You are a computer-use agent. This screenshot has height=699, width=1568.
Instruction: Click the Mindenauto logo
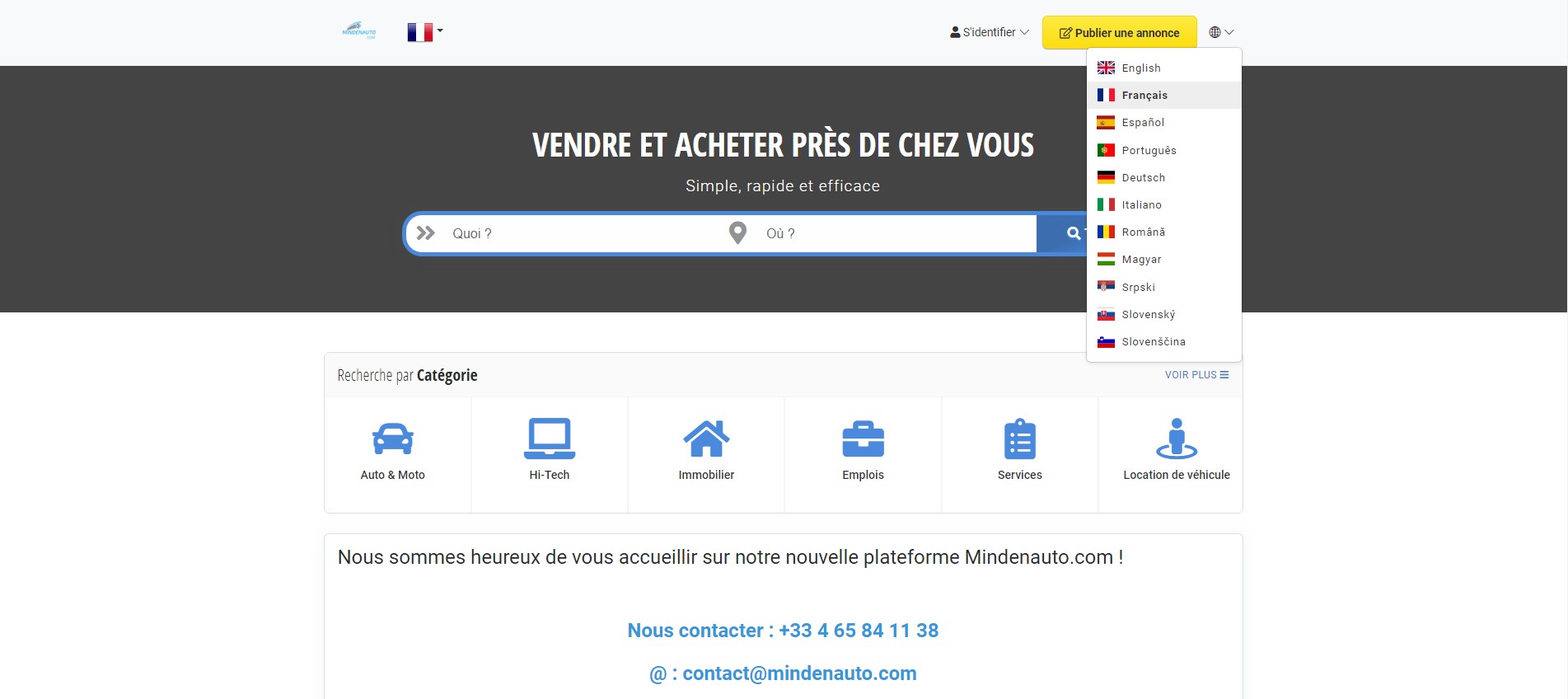click(x=358, y=31)
